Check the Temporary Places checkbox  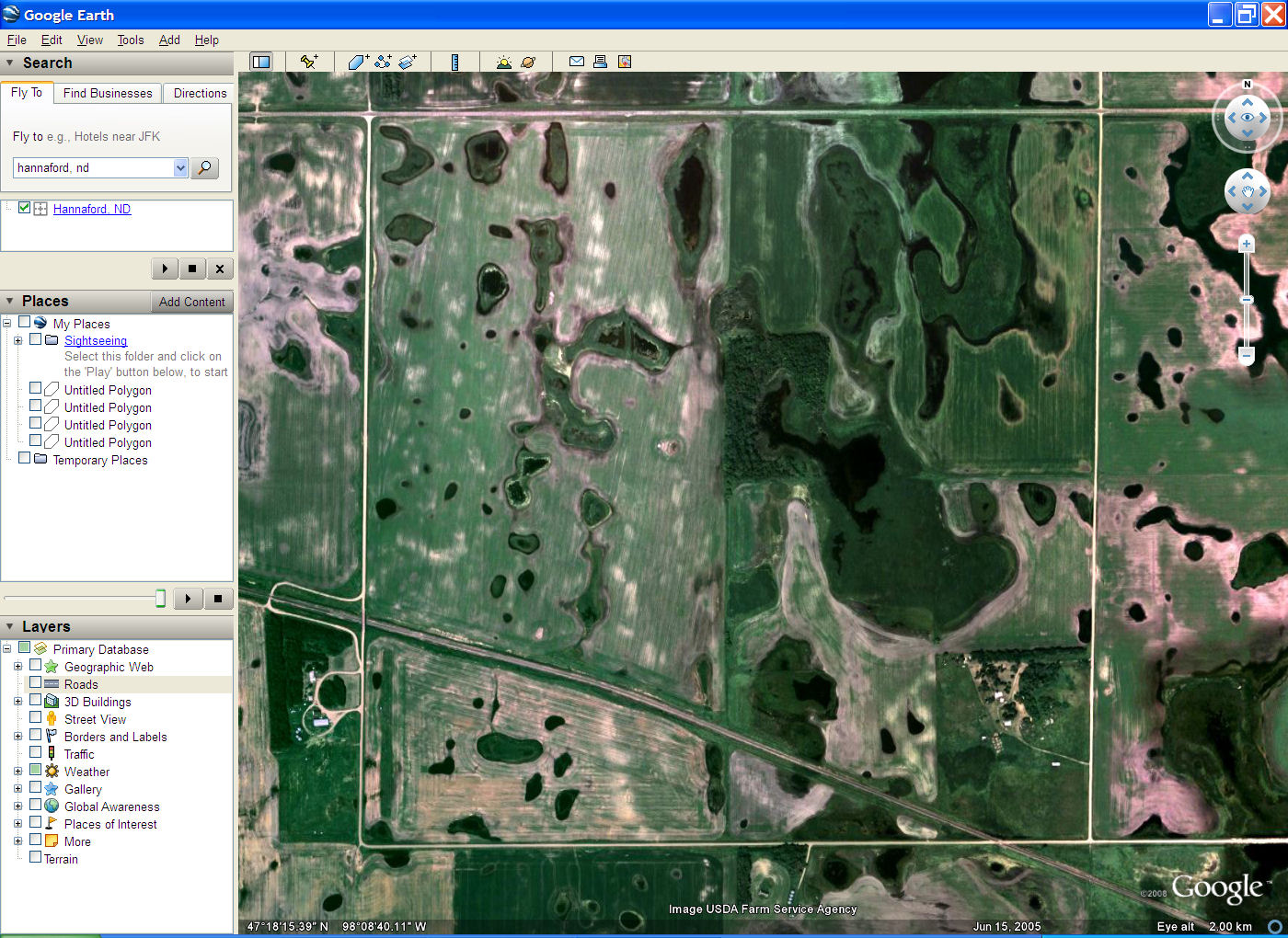tap(25, 458)
